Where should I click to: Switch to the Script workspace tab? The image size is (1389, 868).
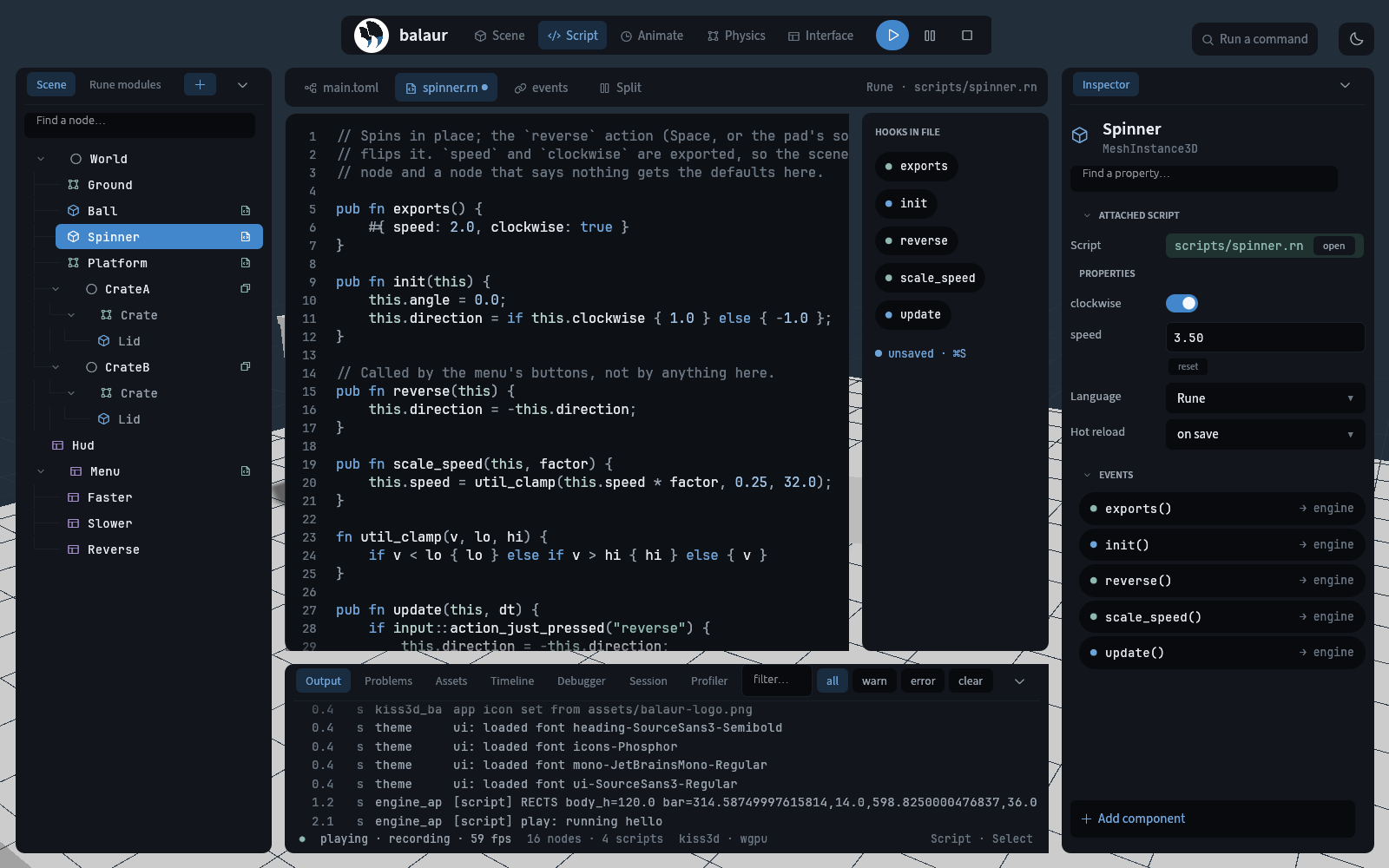click(573, 36)
